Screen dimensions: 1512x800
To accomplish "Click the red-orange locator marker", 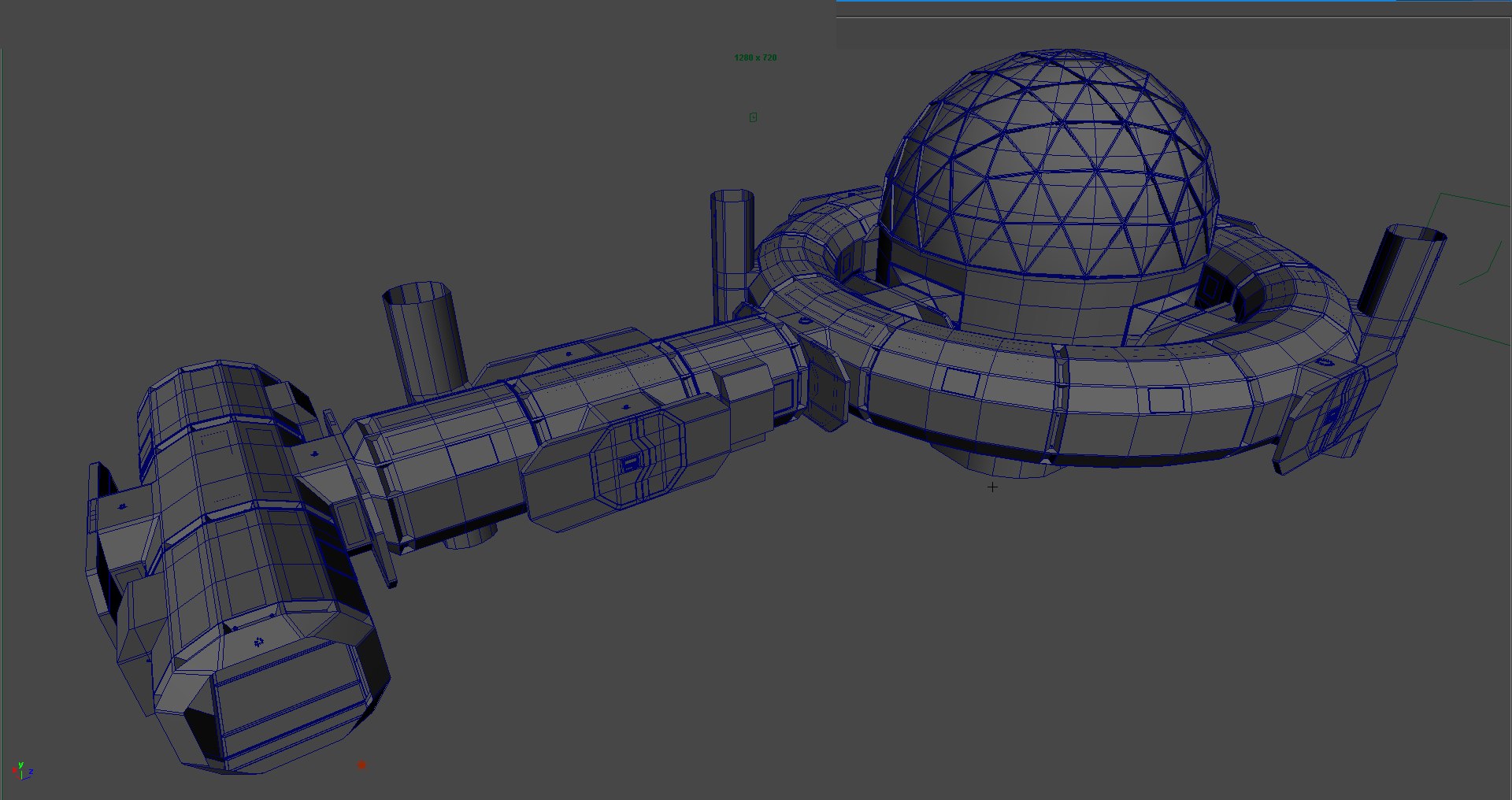I will pyautogui.click(x=361, y=765).
